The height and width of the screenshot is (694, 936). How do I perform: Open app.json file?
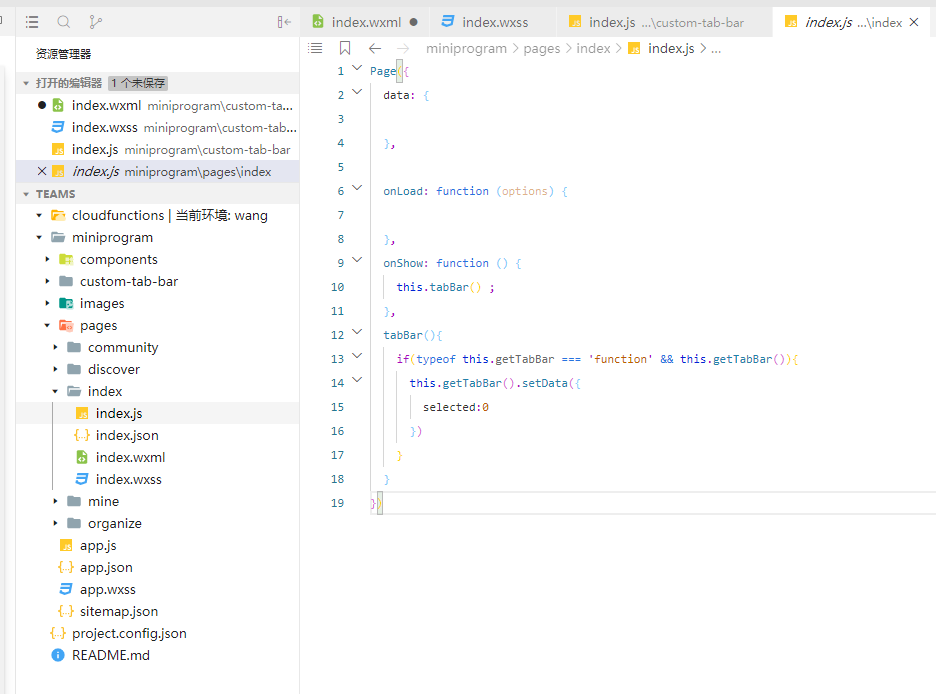[x=158, y=567]
